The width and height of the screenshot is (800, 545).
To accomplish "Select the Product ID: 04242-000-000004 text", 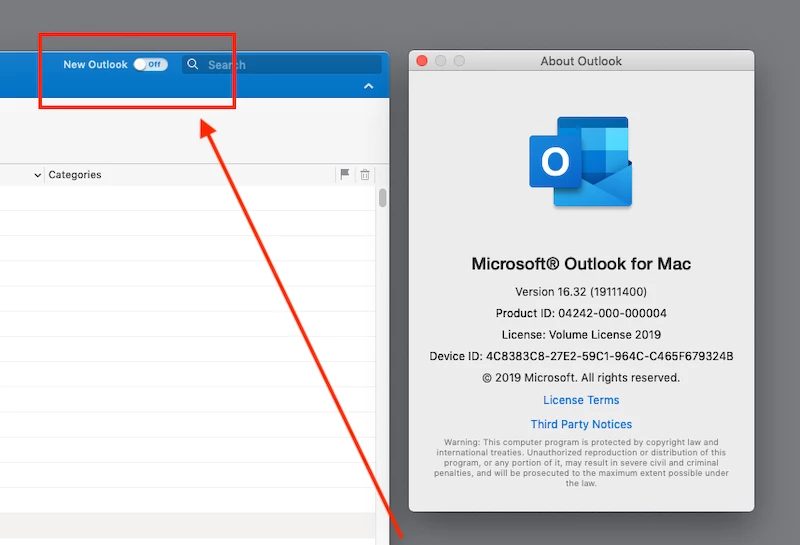I will pos(581,313).
